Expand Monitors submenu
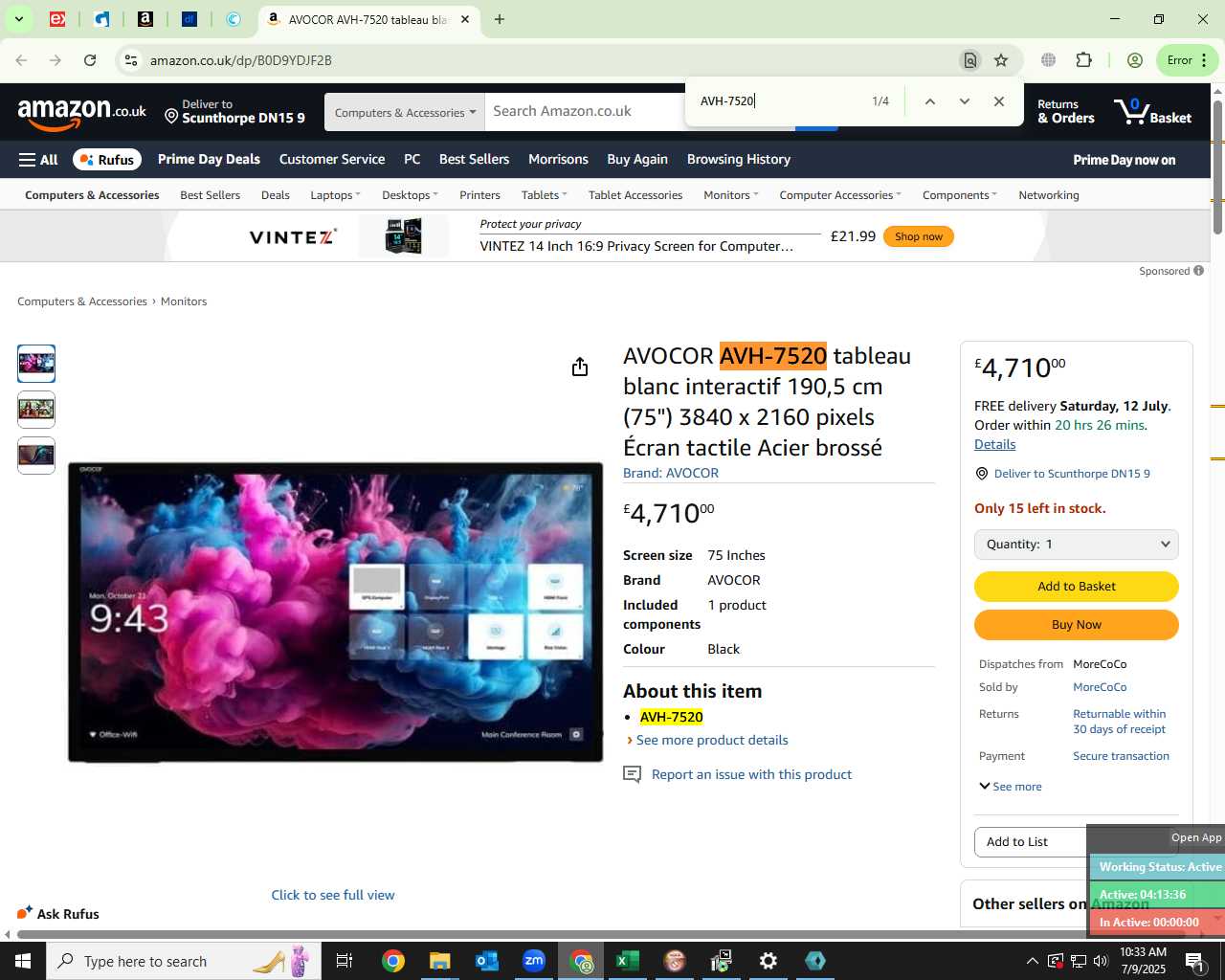Image resolution: width=1225 pixels, height=980 pixels. [730, 195]
